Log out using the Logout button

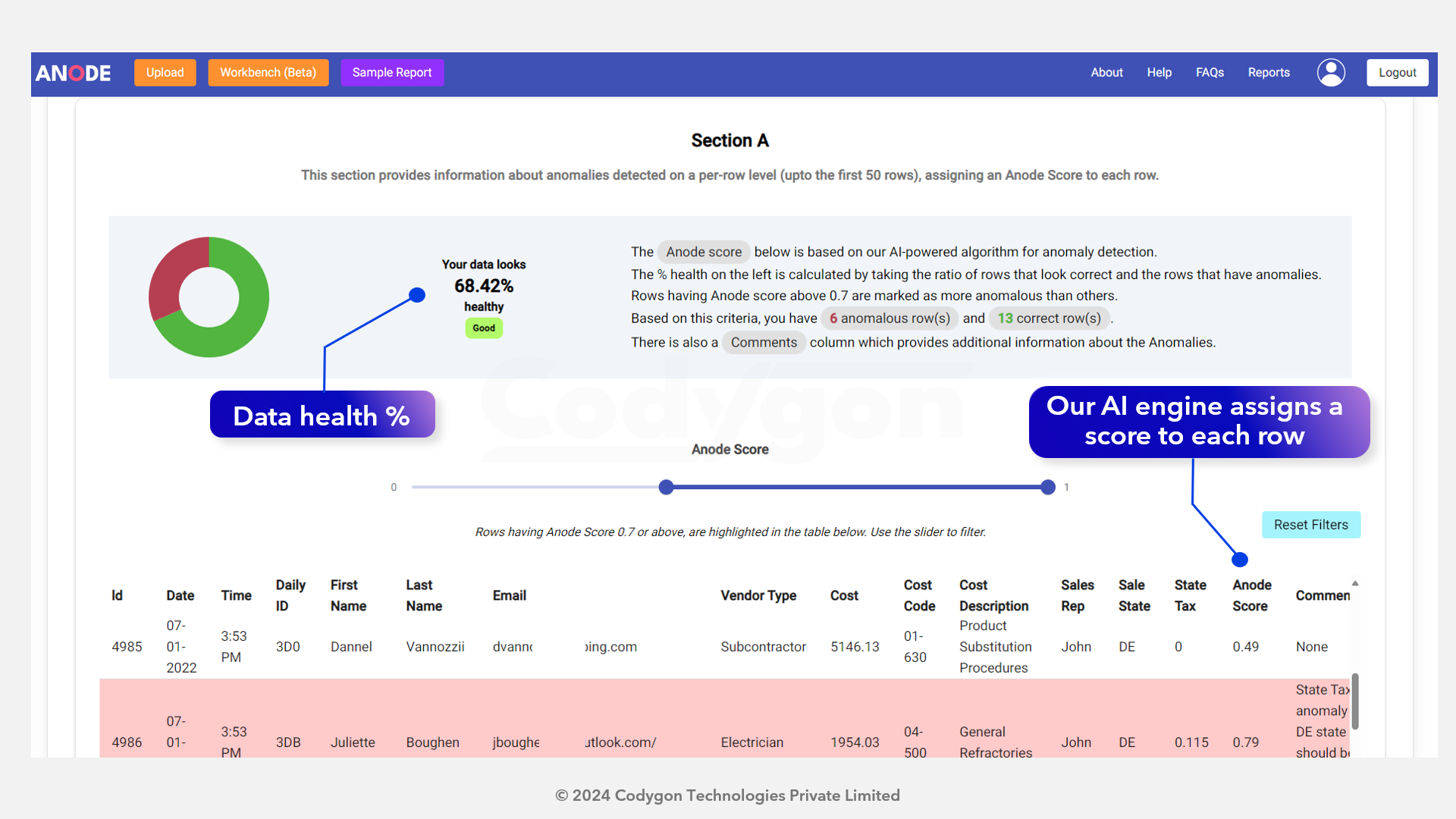pyautogui.click(x=1397, y=73)
